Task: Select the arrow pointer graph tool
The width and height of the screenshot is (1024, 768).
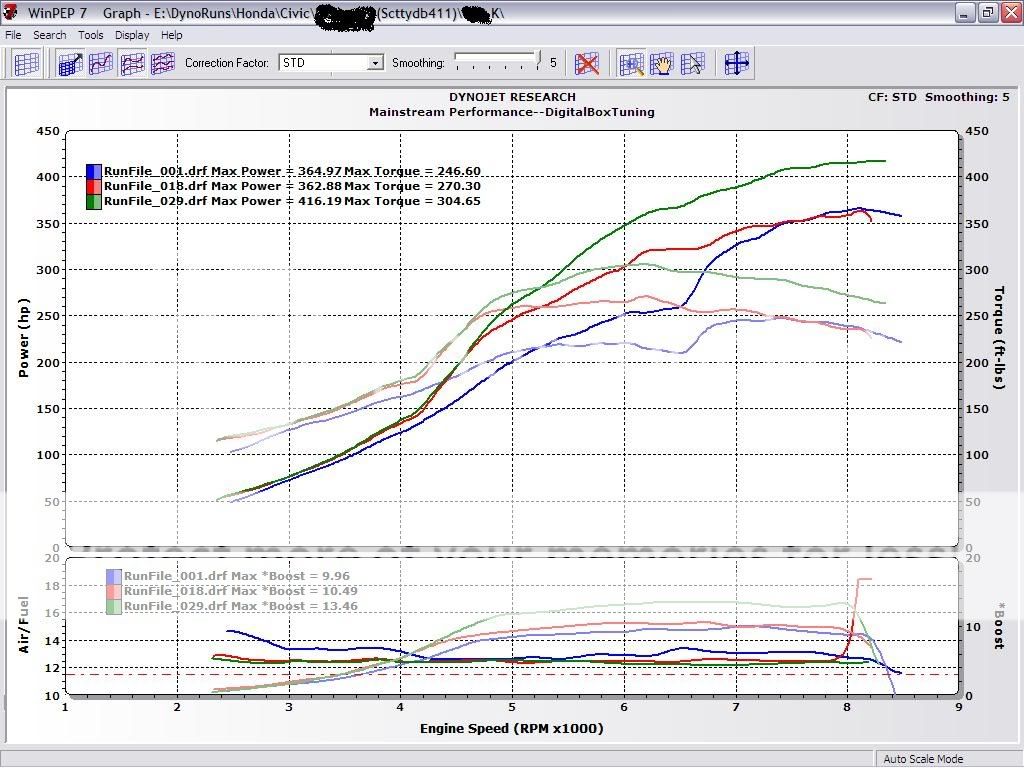Action: pos(693,63)
